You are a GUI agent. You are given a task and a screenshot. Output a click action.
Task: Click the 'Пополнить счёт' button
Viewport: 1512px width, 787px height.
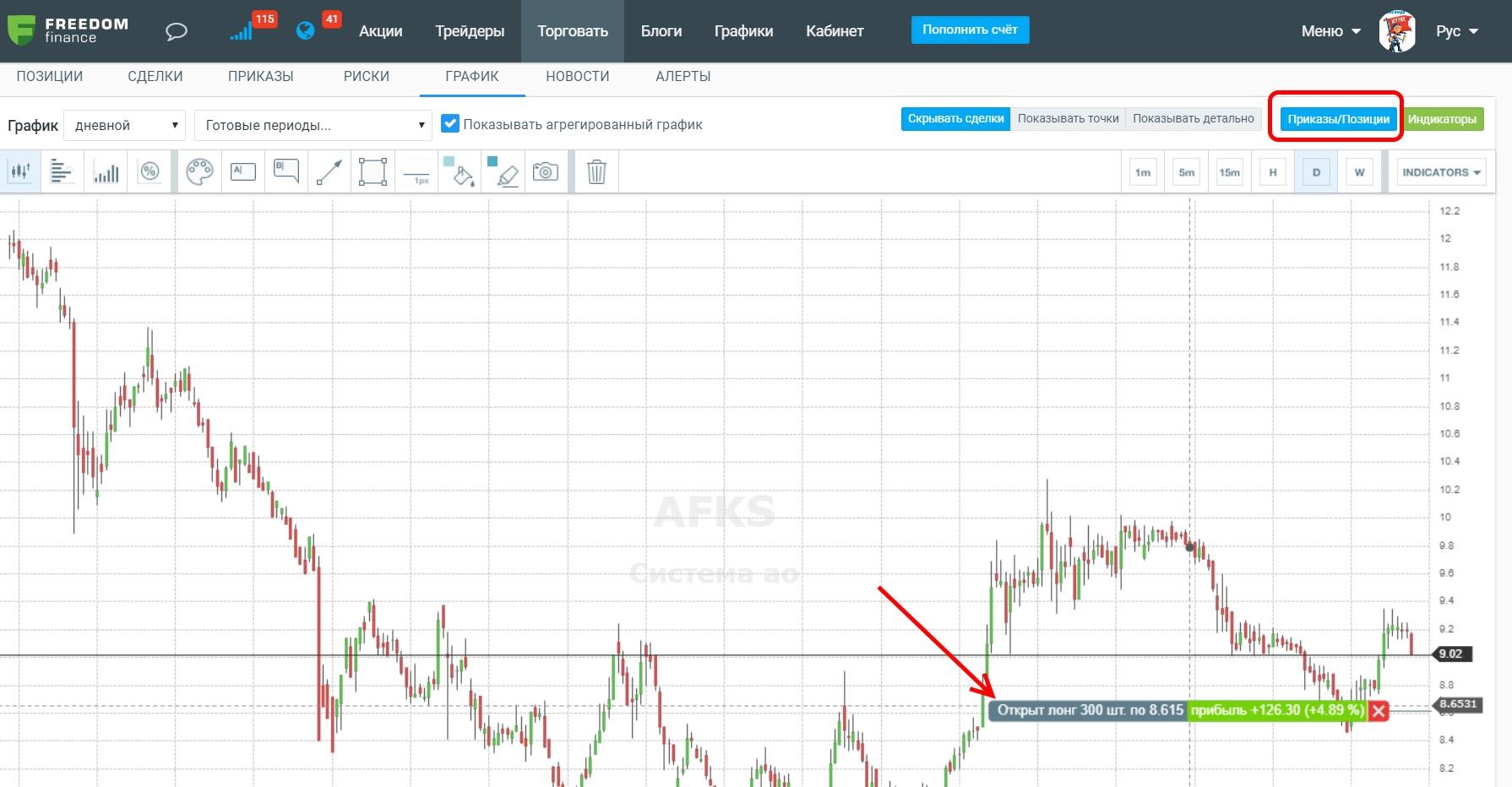970,30
